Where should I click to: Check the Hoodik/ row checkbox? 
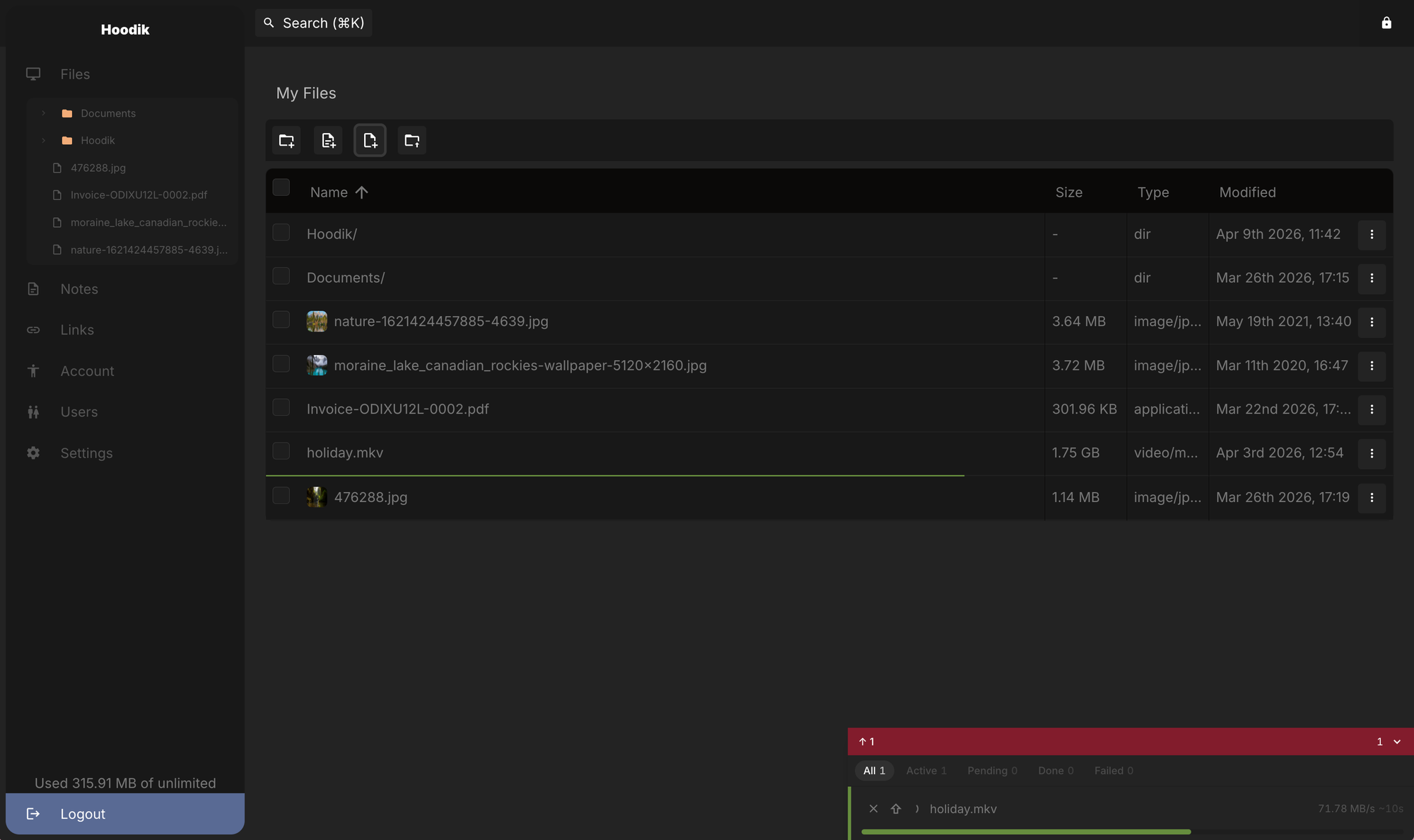pyautogui.click(x=281, y=233)
